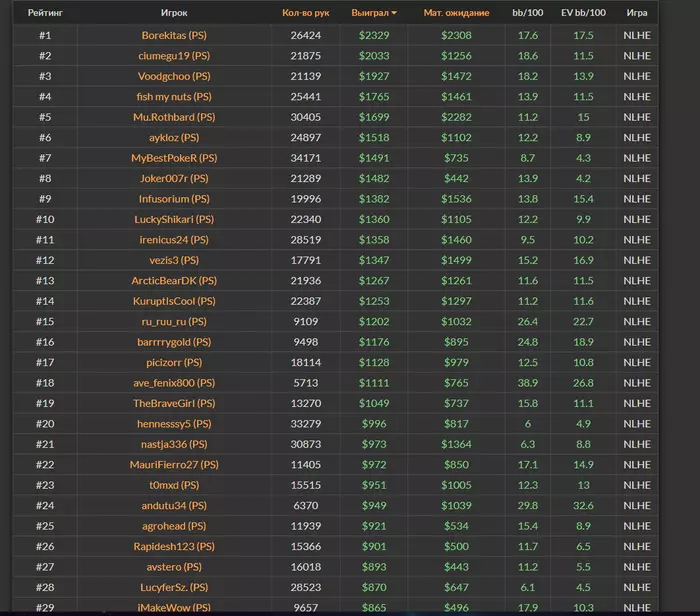The image size is (700, 616).
Task: Select hands count 5713
Action: [x=305, y=383]
